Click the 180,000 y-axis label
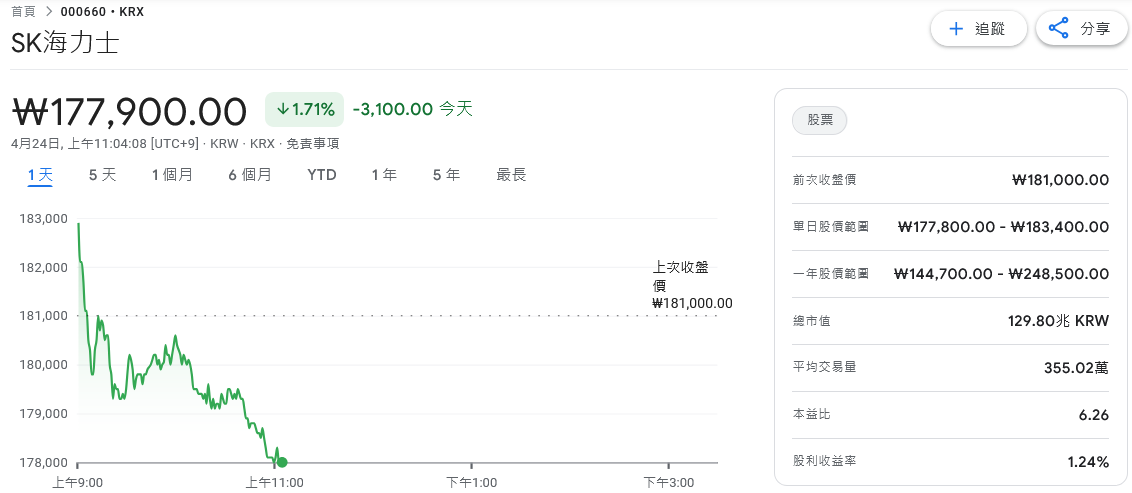 click(41, 365)
